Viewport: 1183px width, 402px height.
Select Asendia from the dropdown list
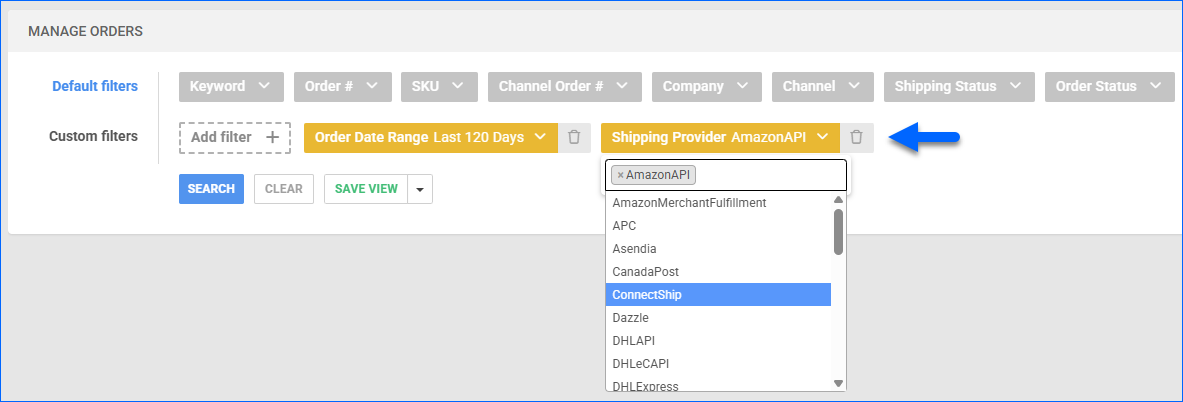pyautogui.click(x=718, y=249)
